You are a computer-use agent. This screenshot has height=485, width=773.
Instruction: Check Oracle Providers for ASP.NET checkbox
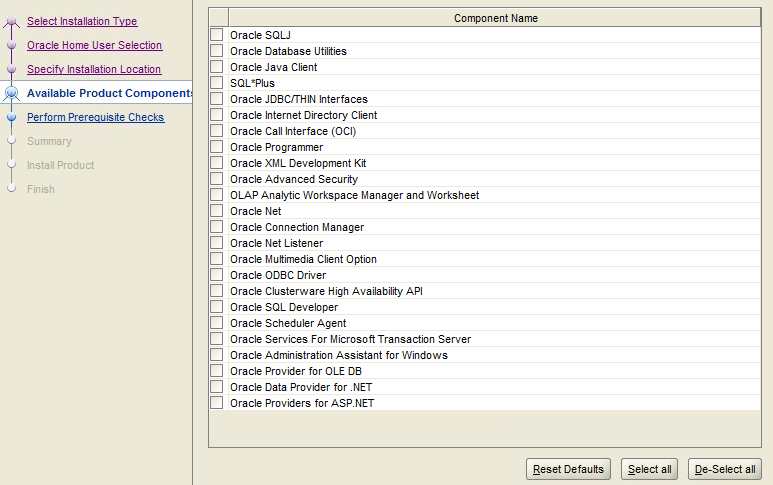pos(216,403)
